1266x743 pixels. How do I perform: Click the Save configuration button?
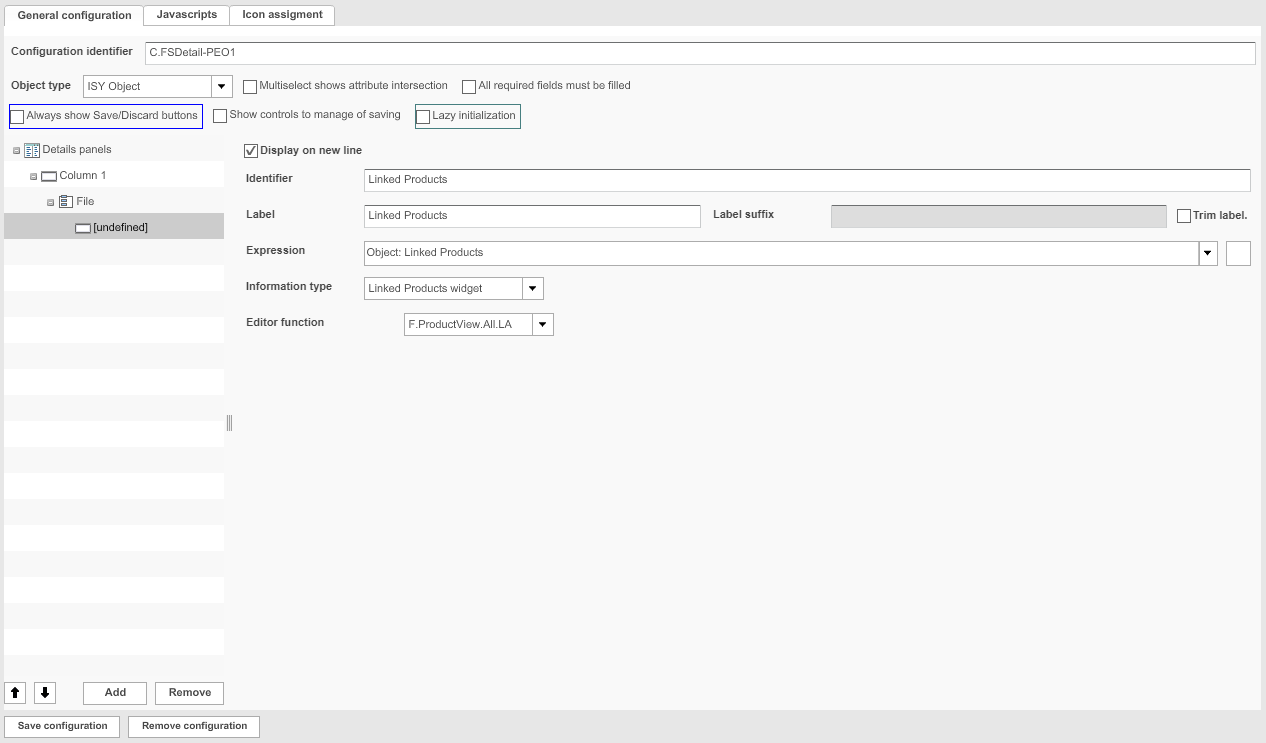click(x=61, y=726)
